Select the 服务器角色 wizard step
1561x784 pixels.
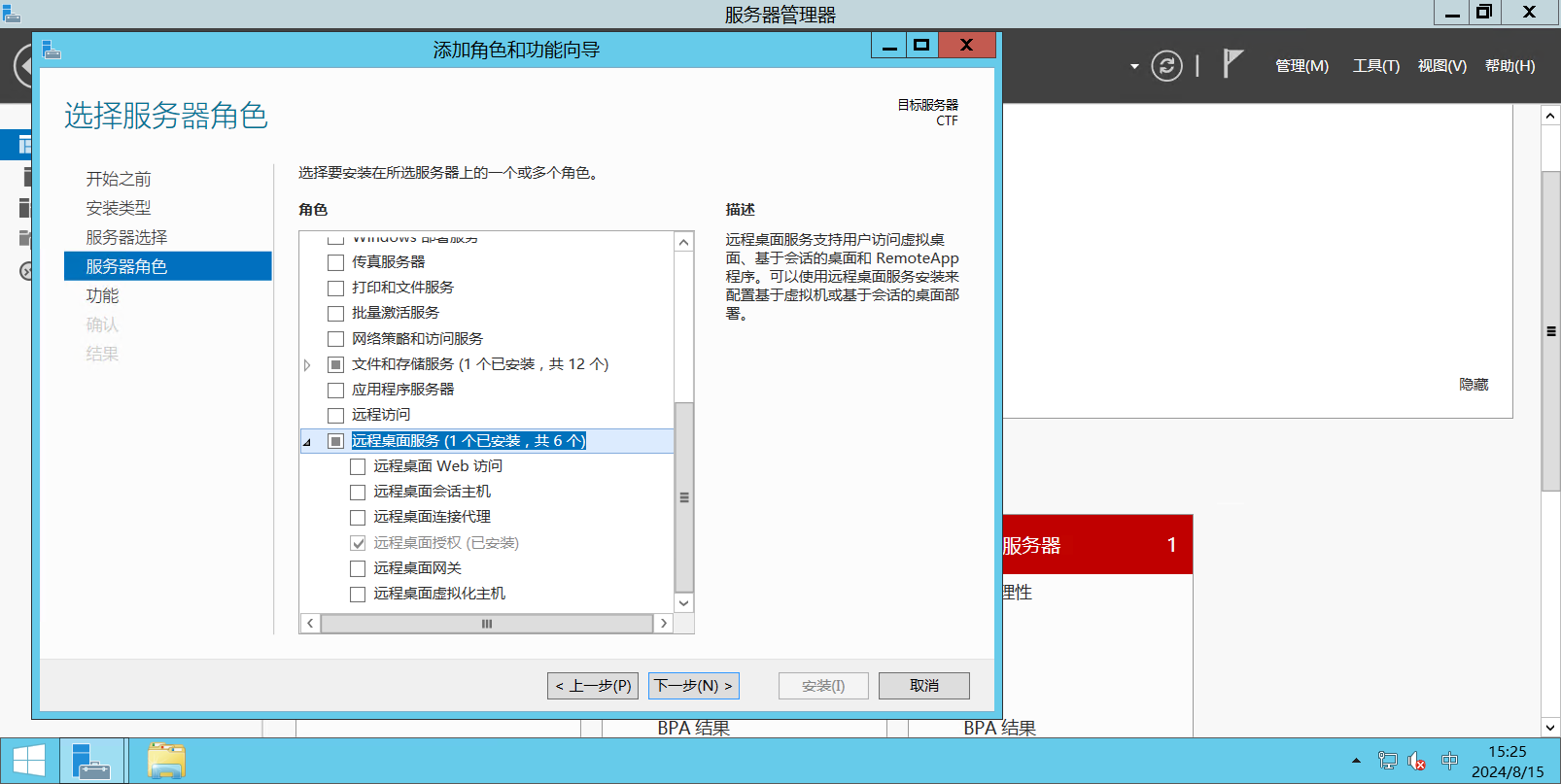click(x=168, y=266)
